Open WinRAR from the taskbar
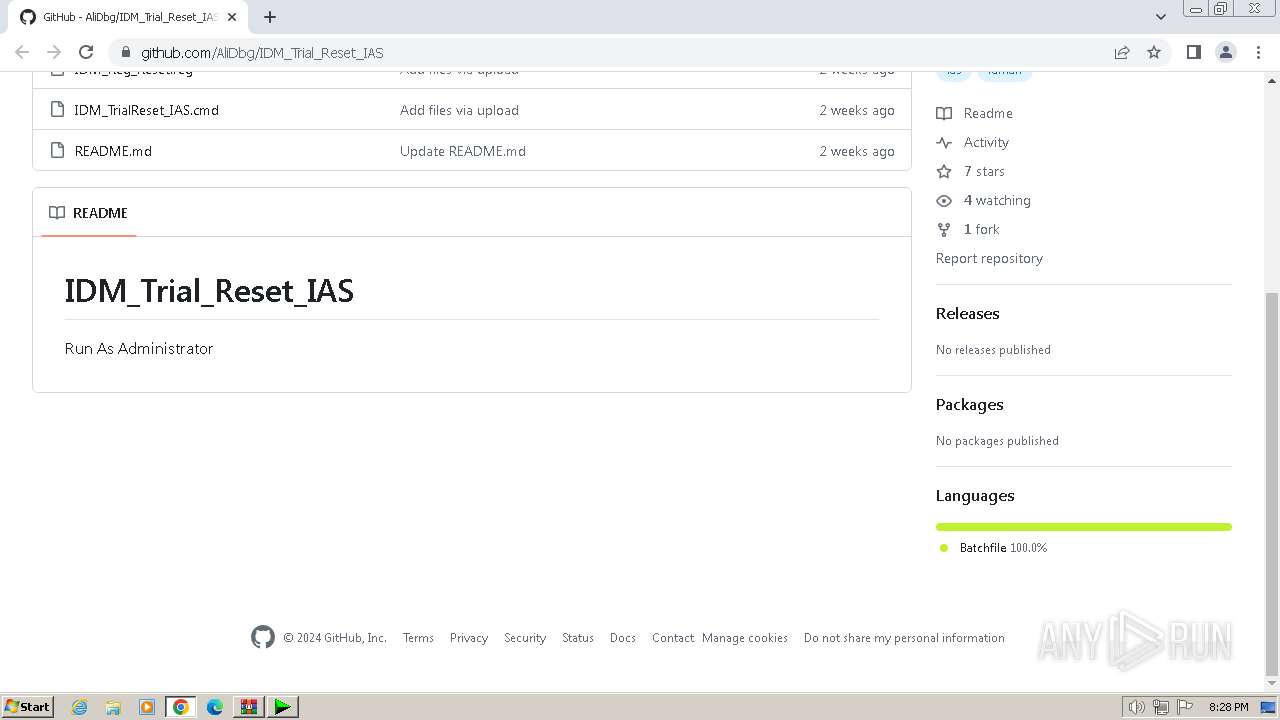Image resolution: width=1280 pixels, height=720 pixels. [x=249, y=707]
